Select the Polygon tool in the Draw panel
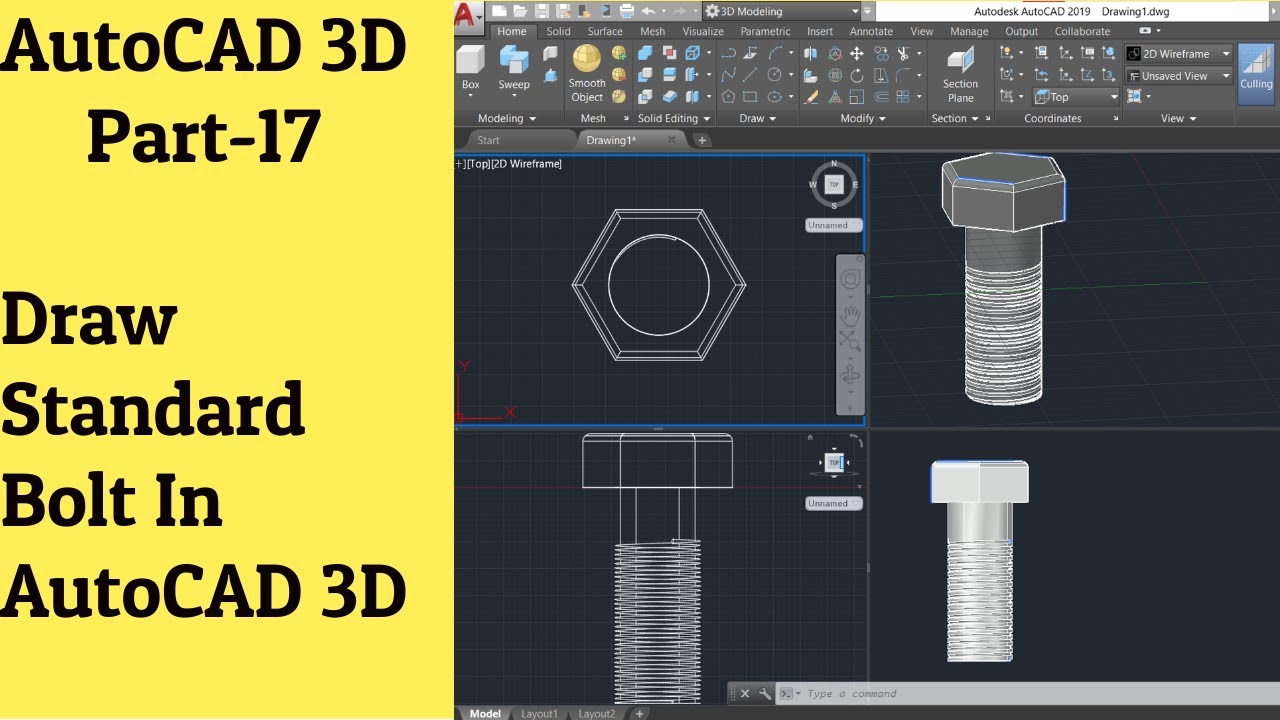Image resolution: width=1280 pixels, height=720 pixels. [728, 97]
